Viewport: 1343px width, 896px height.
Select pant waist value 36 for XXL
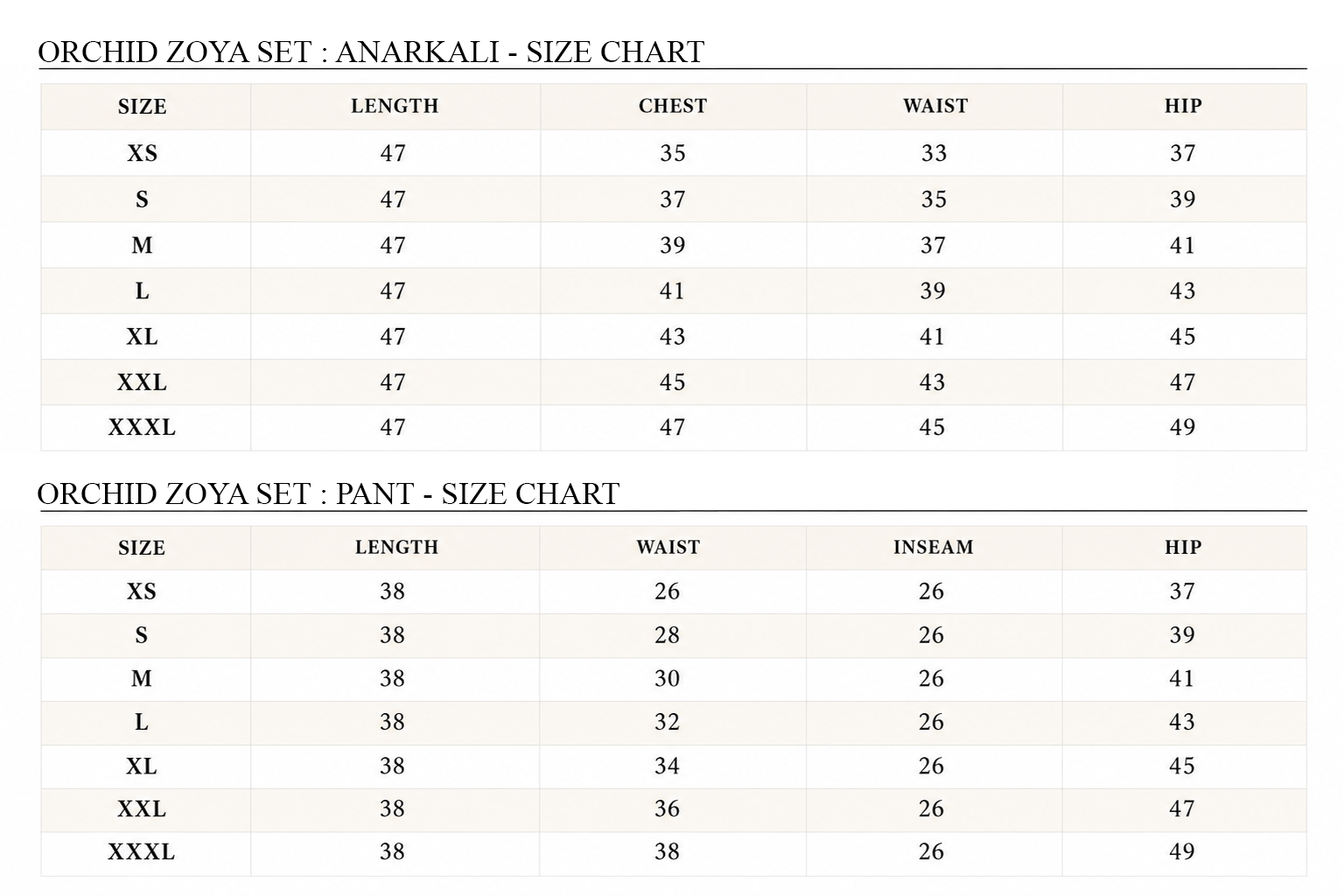[667, 808]
